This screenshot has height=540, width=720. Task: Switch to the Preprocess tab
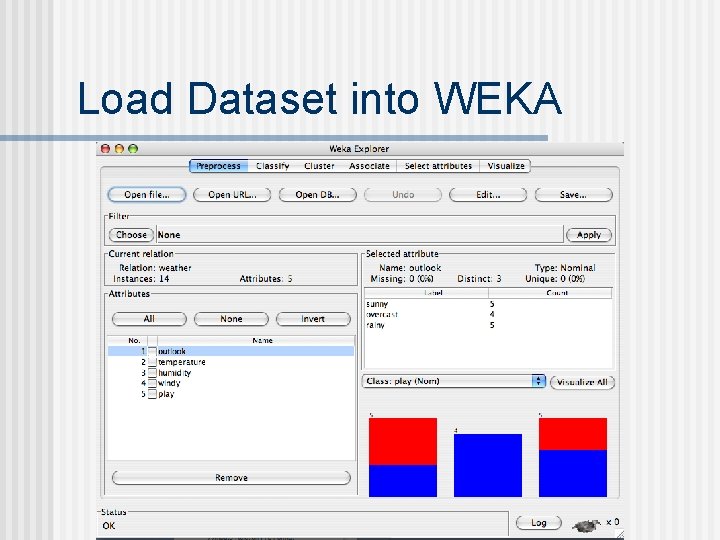tap(218, 166)
